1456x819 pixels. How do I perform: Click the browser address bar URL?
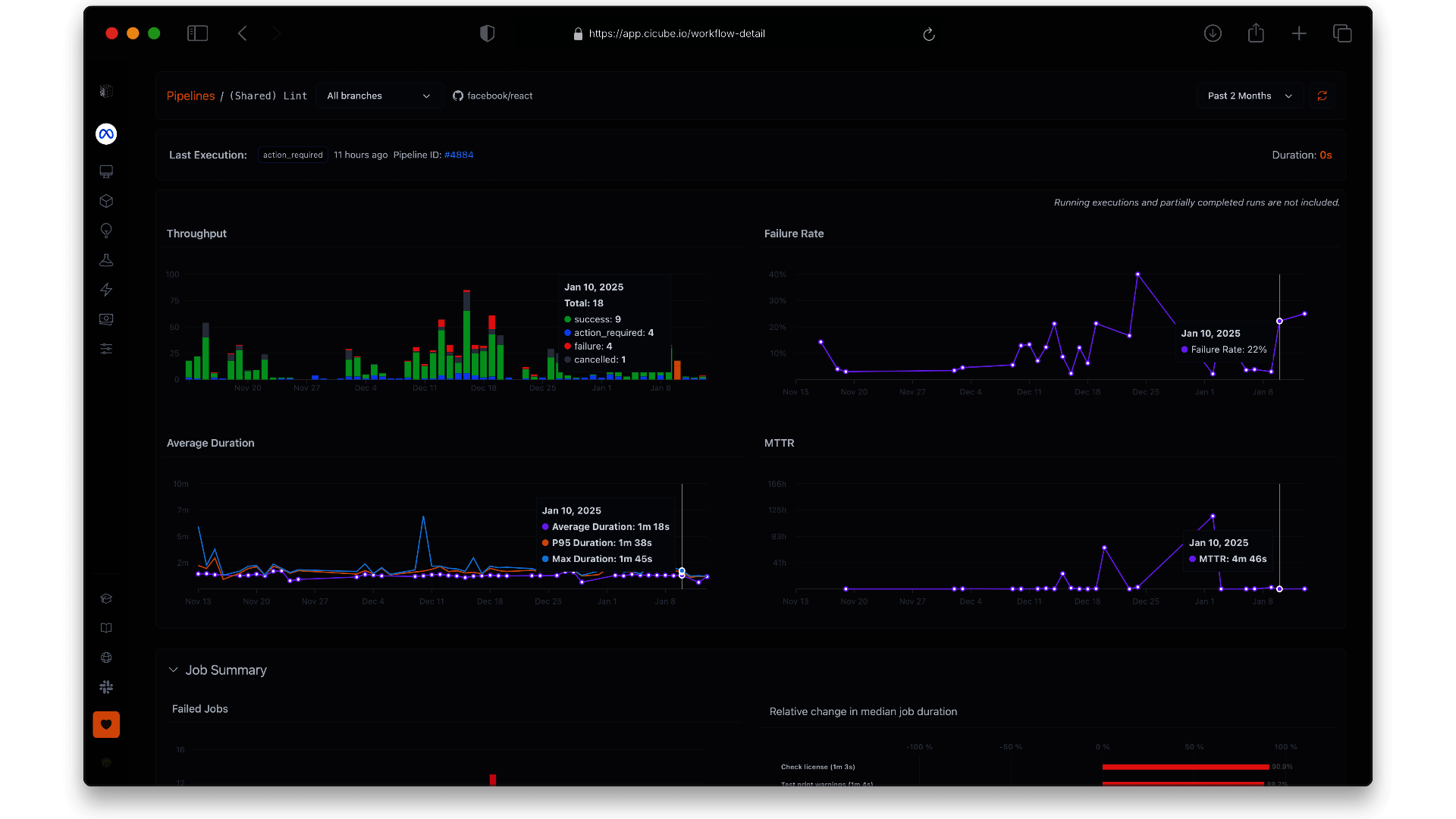click(676, 33)
